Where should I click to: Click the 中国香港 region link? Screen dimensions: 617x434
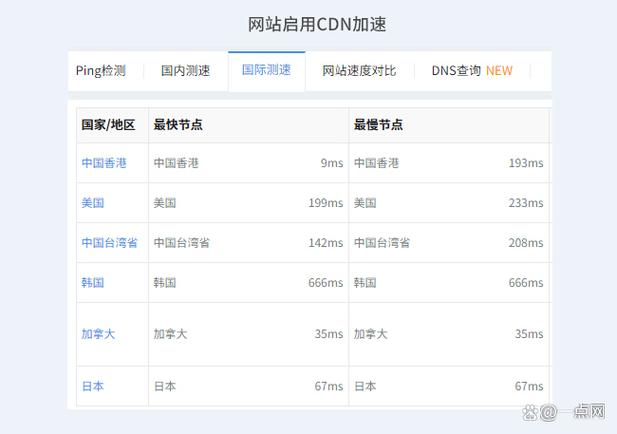(x=104, y=163)
